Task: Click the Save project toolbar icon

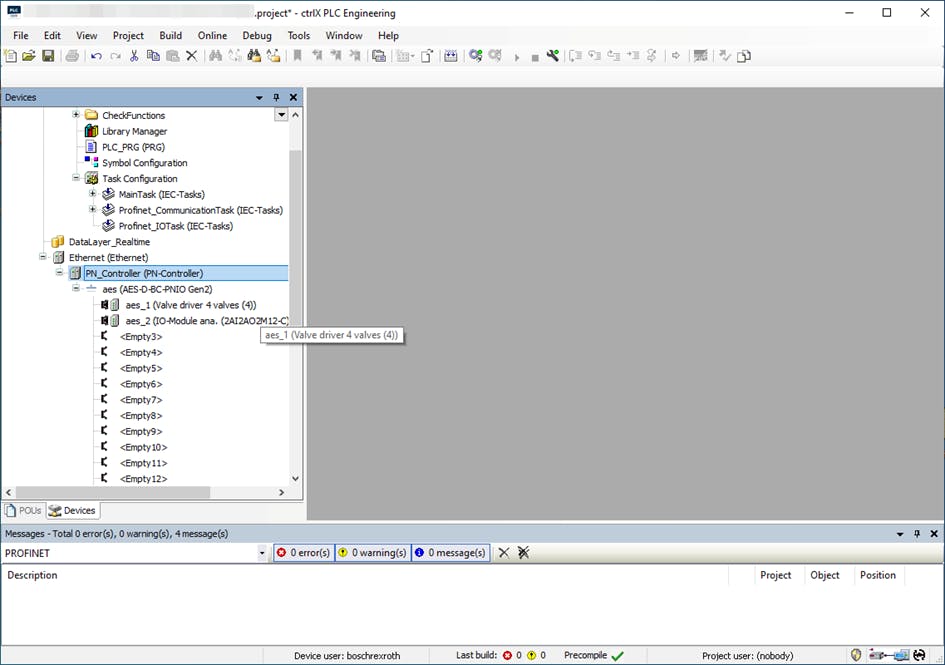Action: [47, 56]
